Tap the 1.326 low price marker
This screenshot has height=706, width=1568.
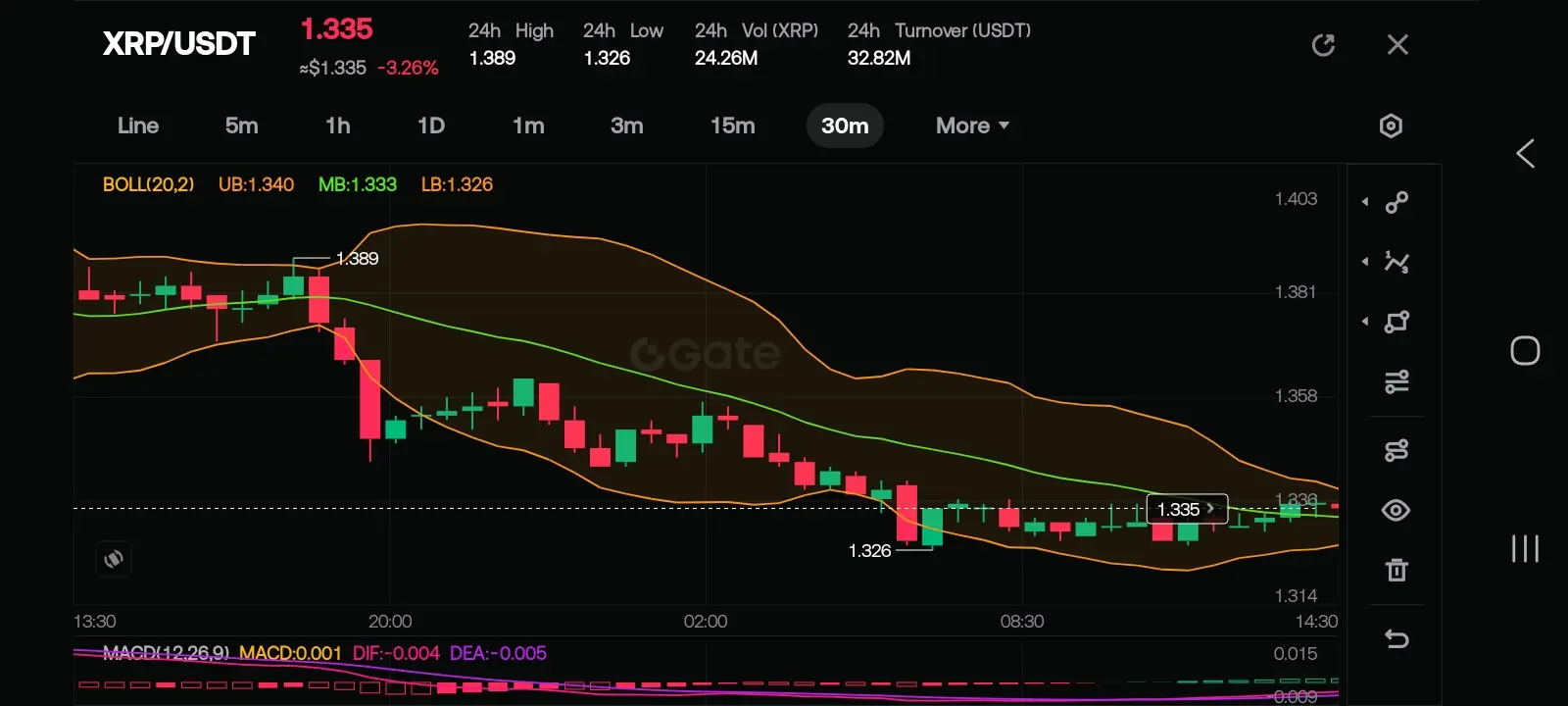869,550
